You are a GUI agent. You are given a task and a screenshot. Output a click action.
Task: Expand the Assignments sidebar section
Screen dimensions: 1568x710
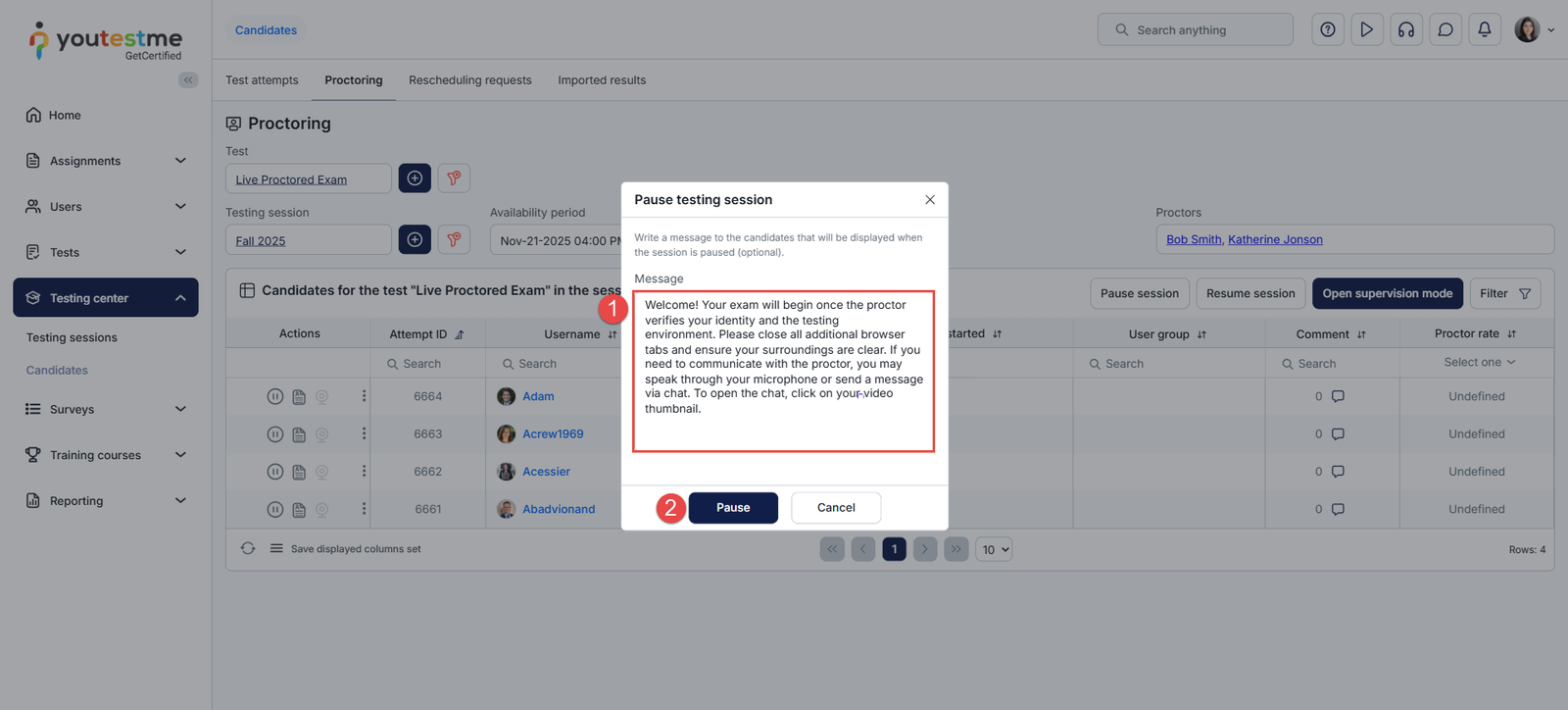[106, 161]
